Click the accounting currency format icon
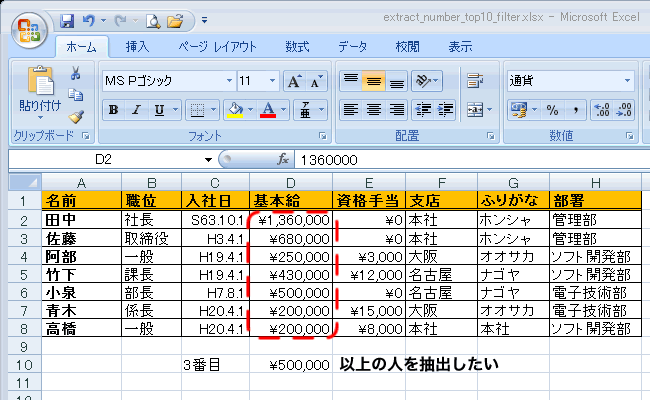 (x=519, y=110)
